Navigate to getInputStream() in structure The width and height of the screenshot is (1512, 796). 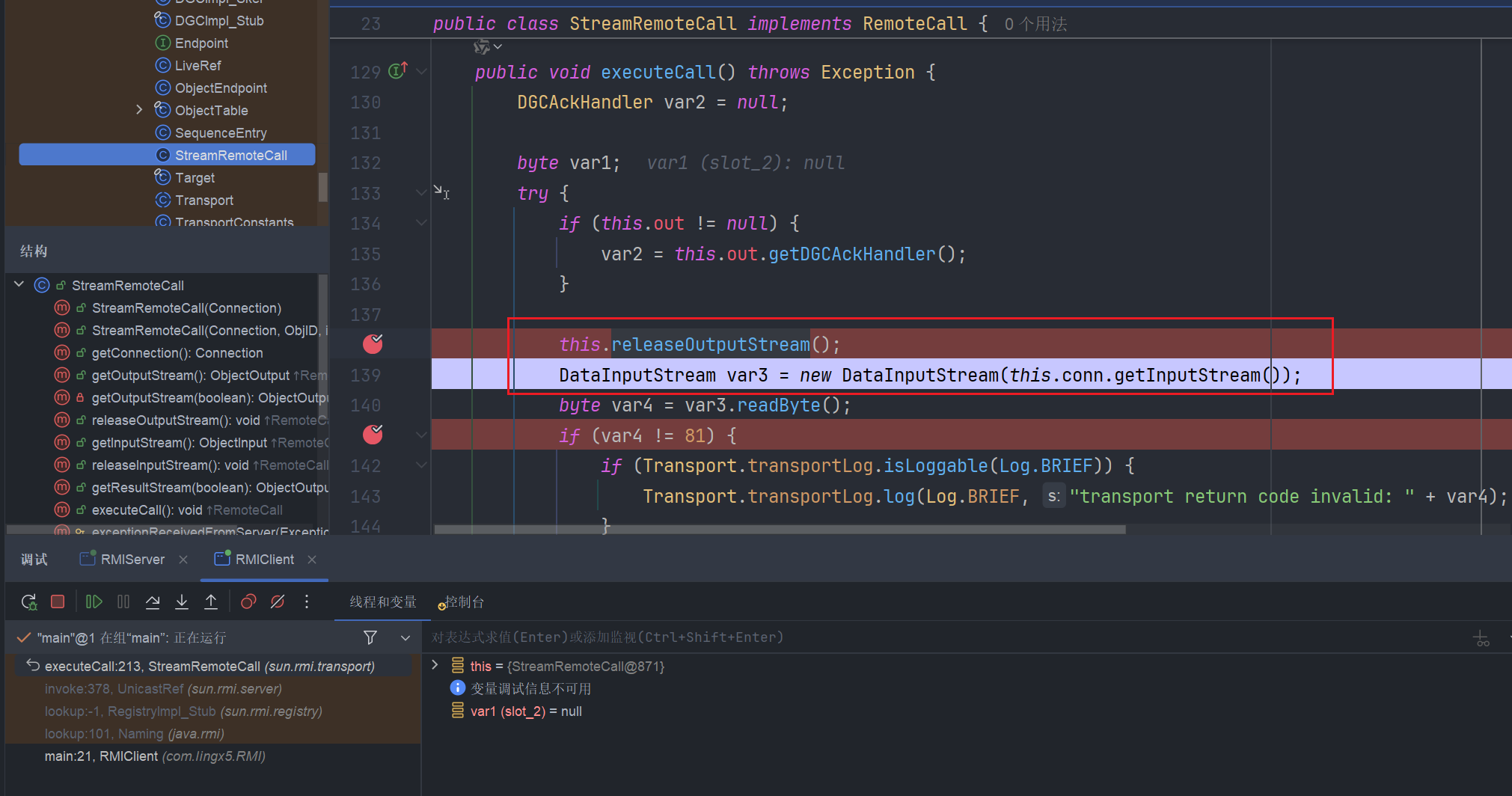tap(179, 443)
